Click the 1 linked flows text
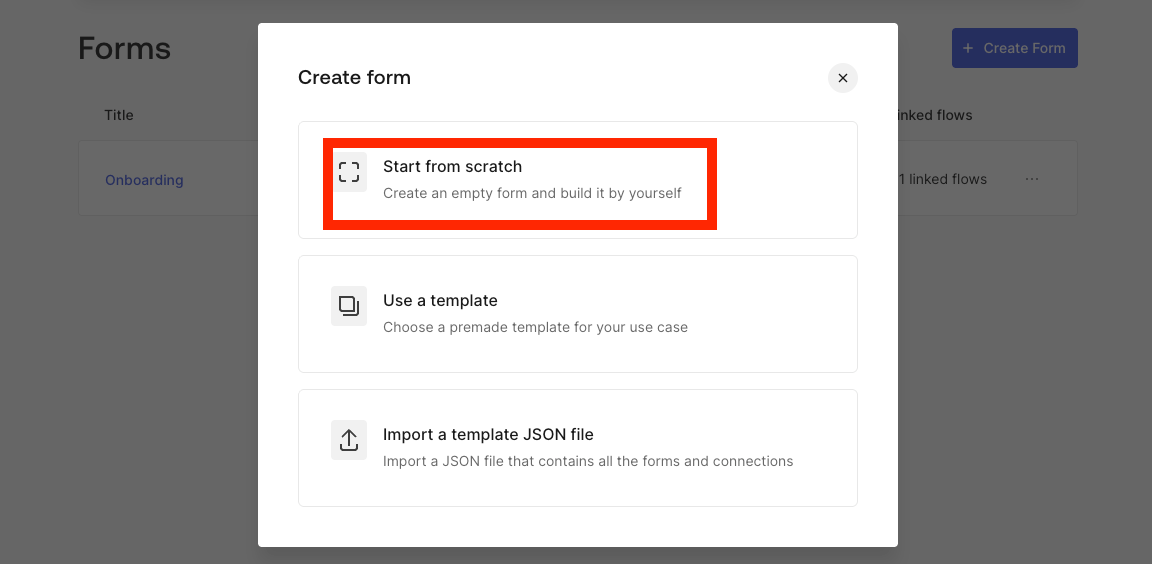 (942, 179)
